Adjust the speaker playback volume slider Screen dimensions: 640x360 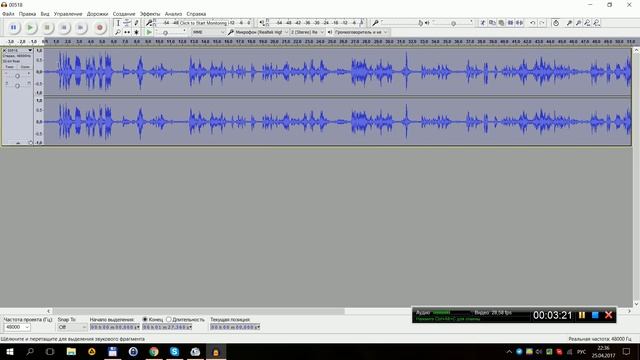(x=453, y=23)
